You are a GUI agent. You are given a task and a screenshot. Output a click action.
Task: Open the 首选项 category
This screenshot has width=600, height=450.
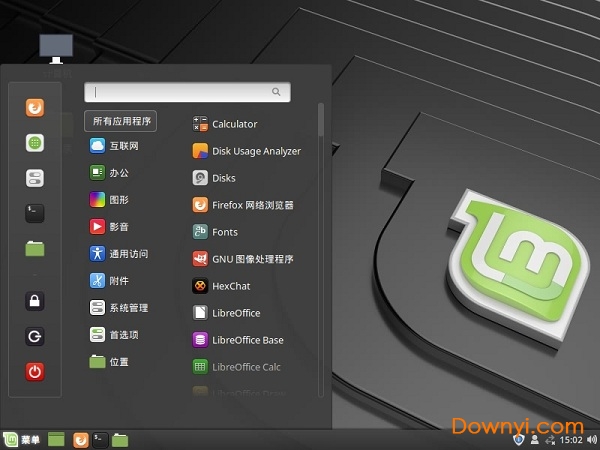click(x=115, y=334)
